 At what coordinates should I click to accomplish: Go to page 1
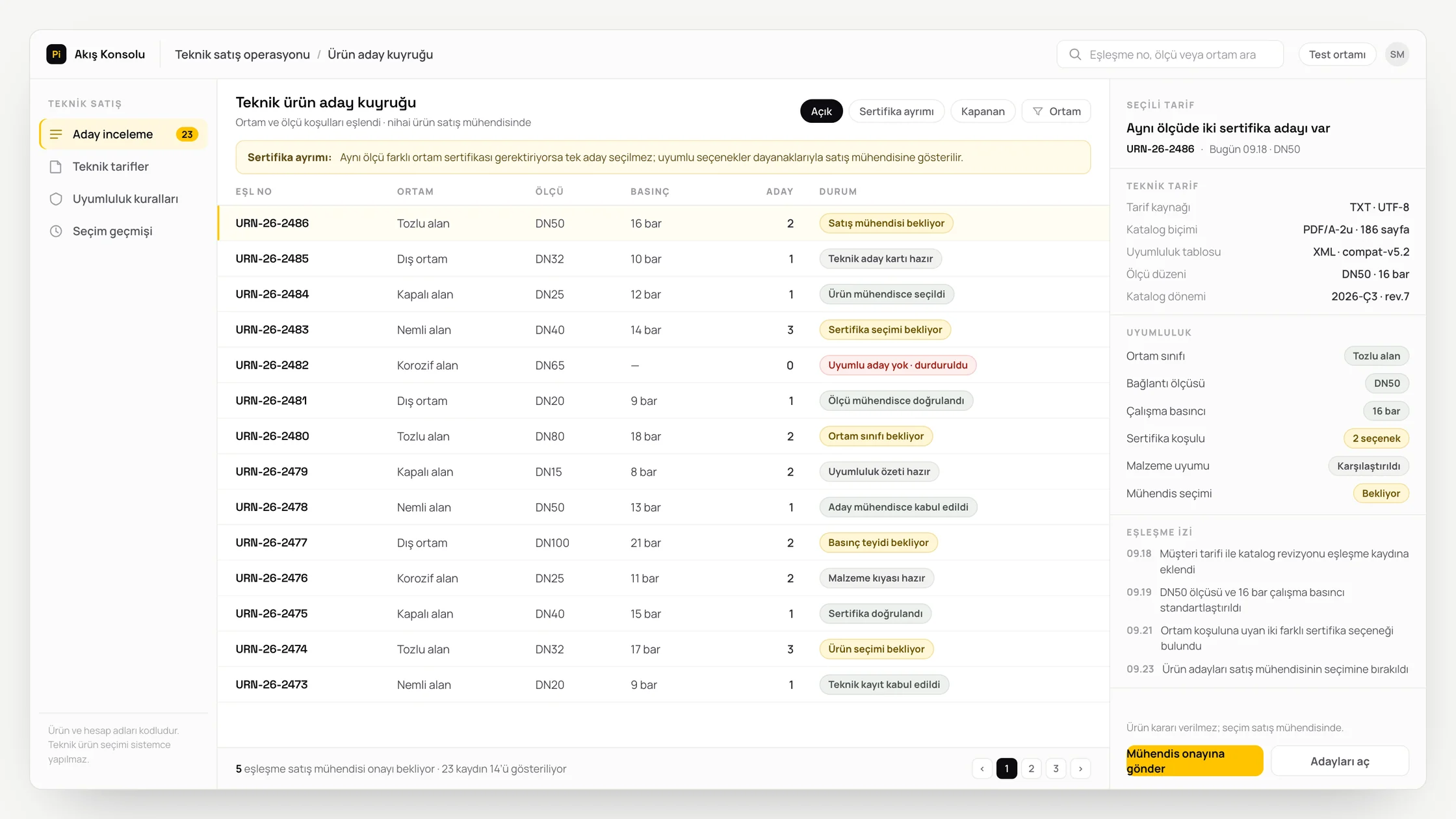coord(1007,768)
